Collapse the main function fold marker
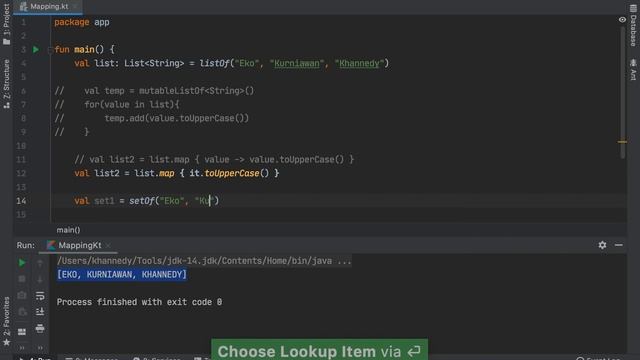 point(50,50)
